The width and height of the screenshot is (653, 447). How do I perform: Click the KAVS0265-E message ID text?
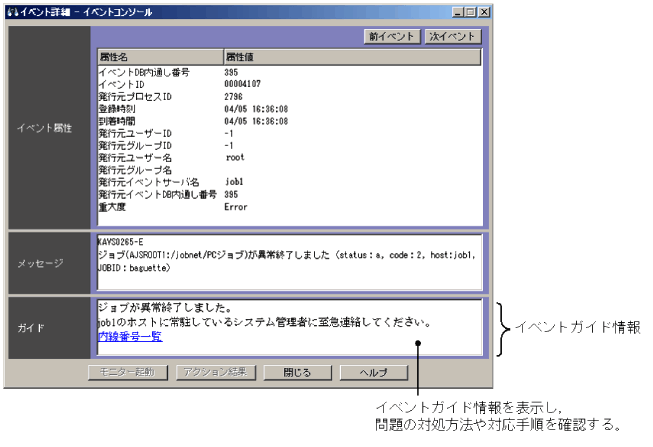tap(120, 242)
